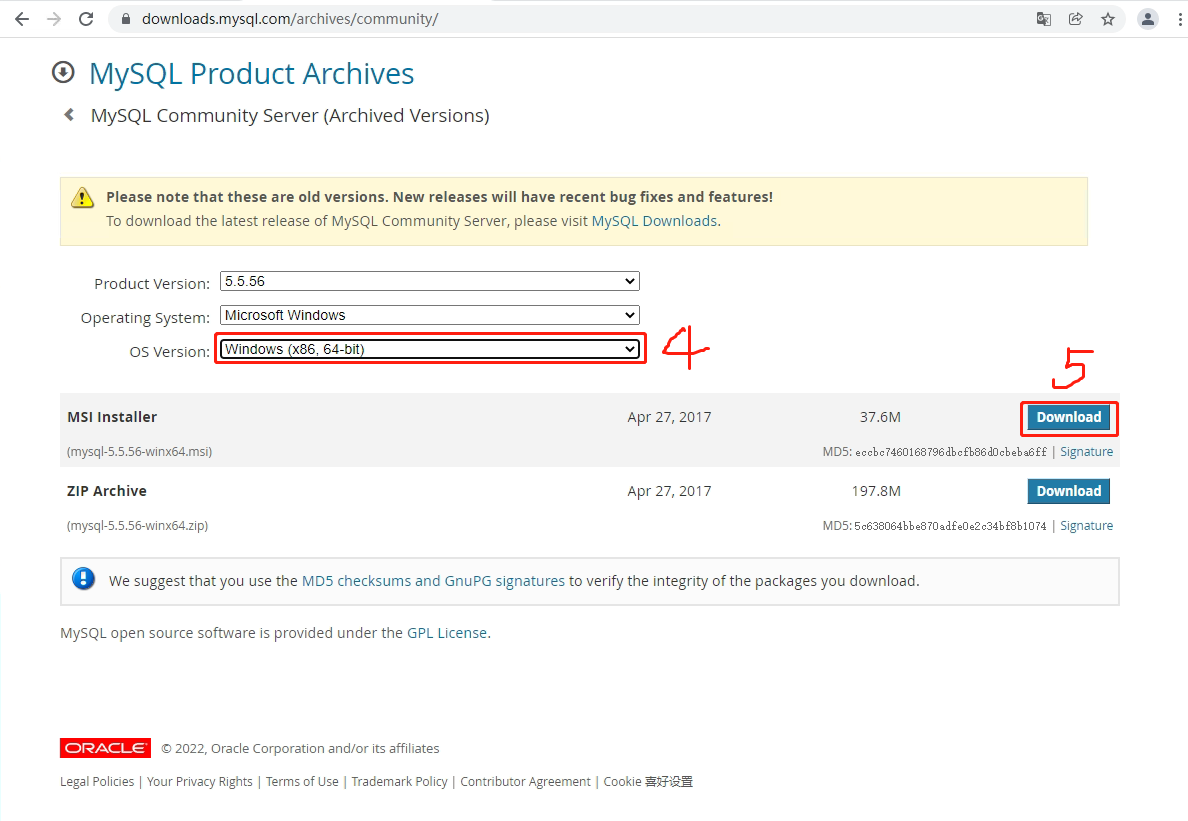1188x821 pixels.
Task: Open Terms of Use footer link
Action: point(302,781)
